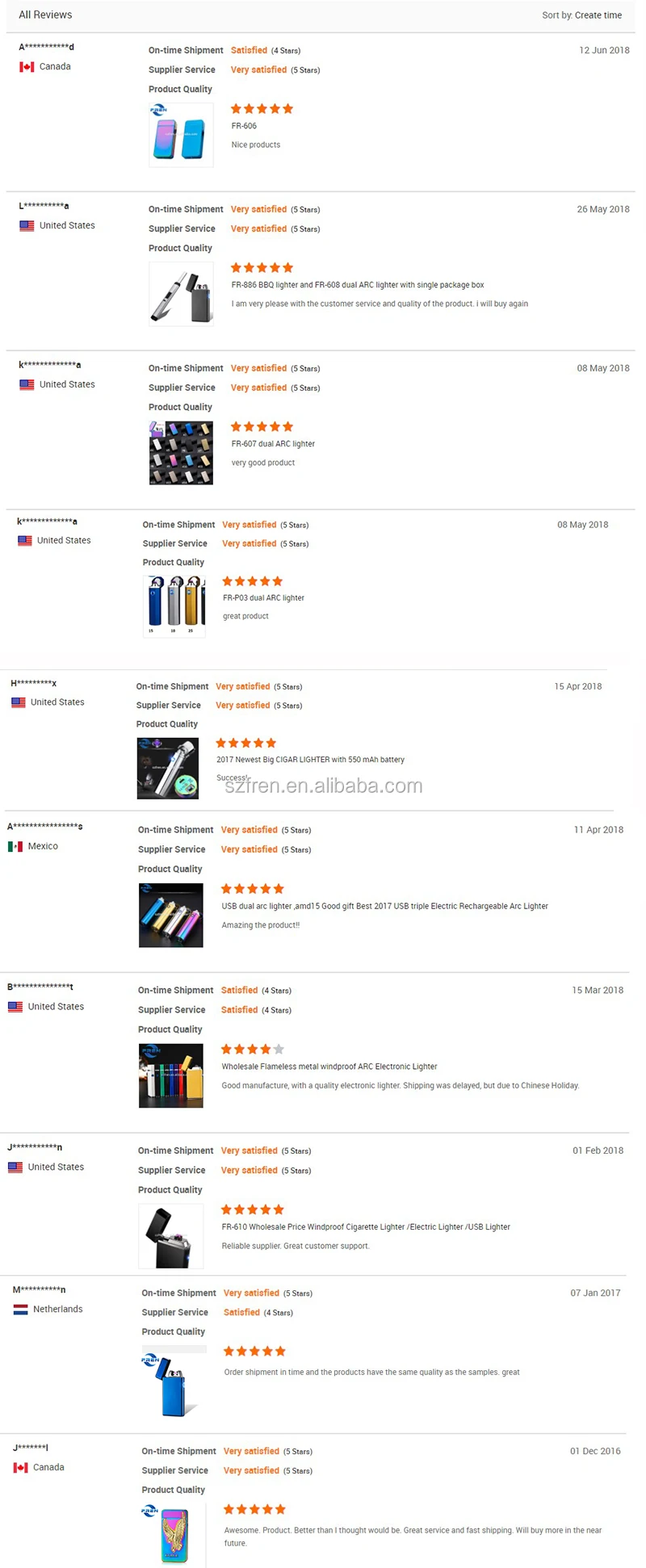Open reviewer B***t's profile link

coord(40,987)
